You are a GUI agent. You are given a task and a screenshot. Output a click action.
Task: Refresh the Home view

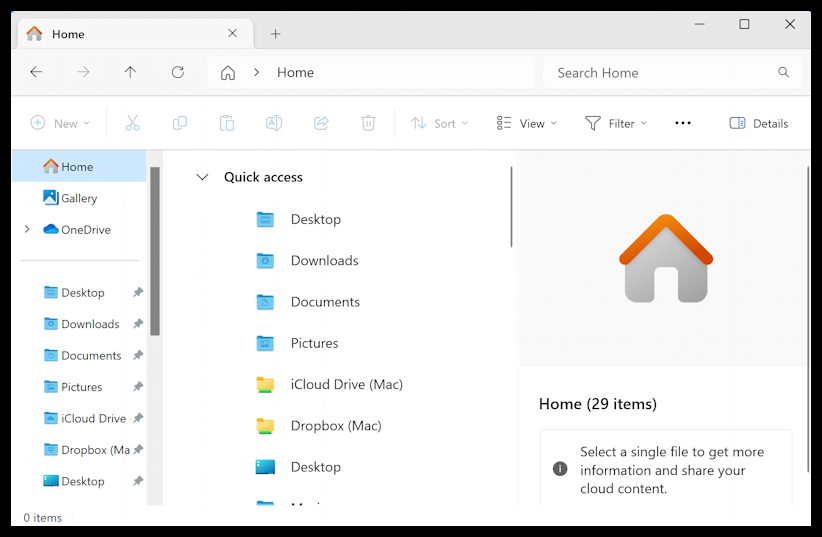pyautogui.click(x=178, y=72)
